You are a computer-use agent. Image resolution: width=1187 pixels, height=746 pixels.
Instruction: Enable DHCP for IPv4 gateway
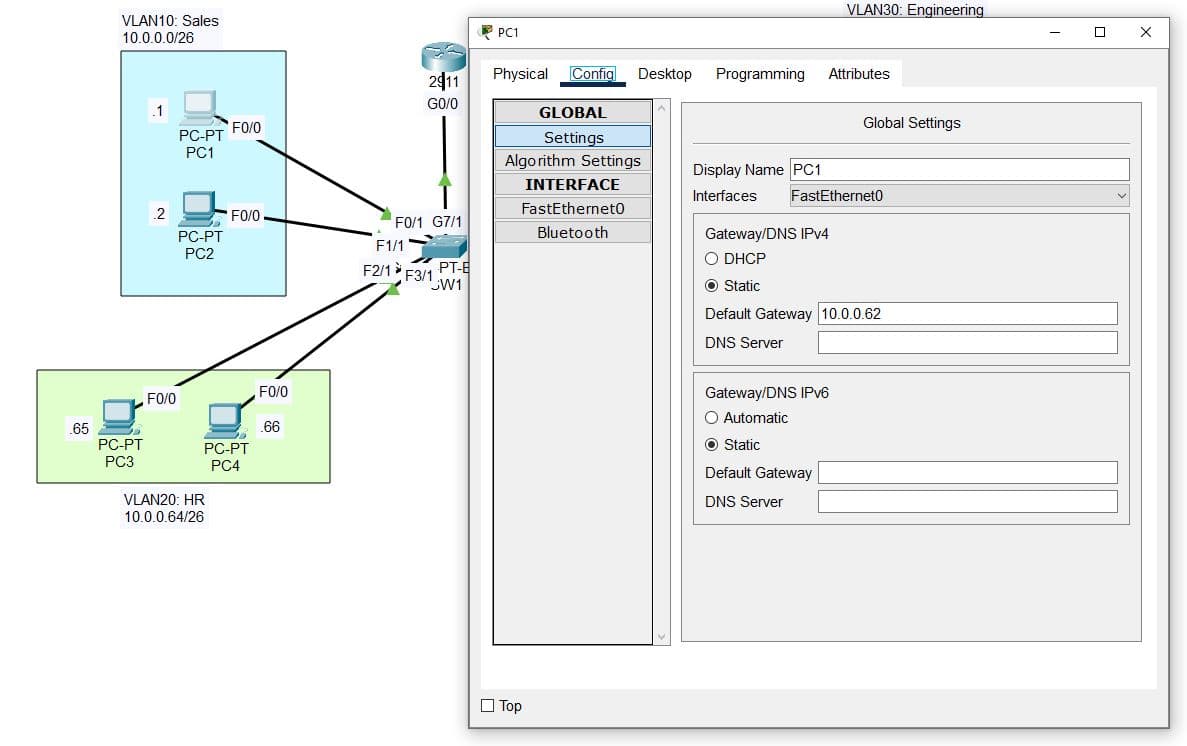click(712, 259)
